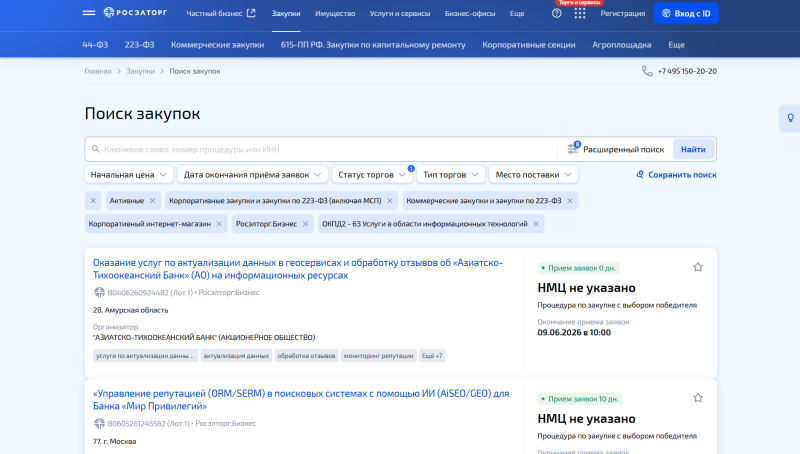
Task: Open the Имущество top menu item
Action: click(x=335, y=13)
